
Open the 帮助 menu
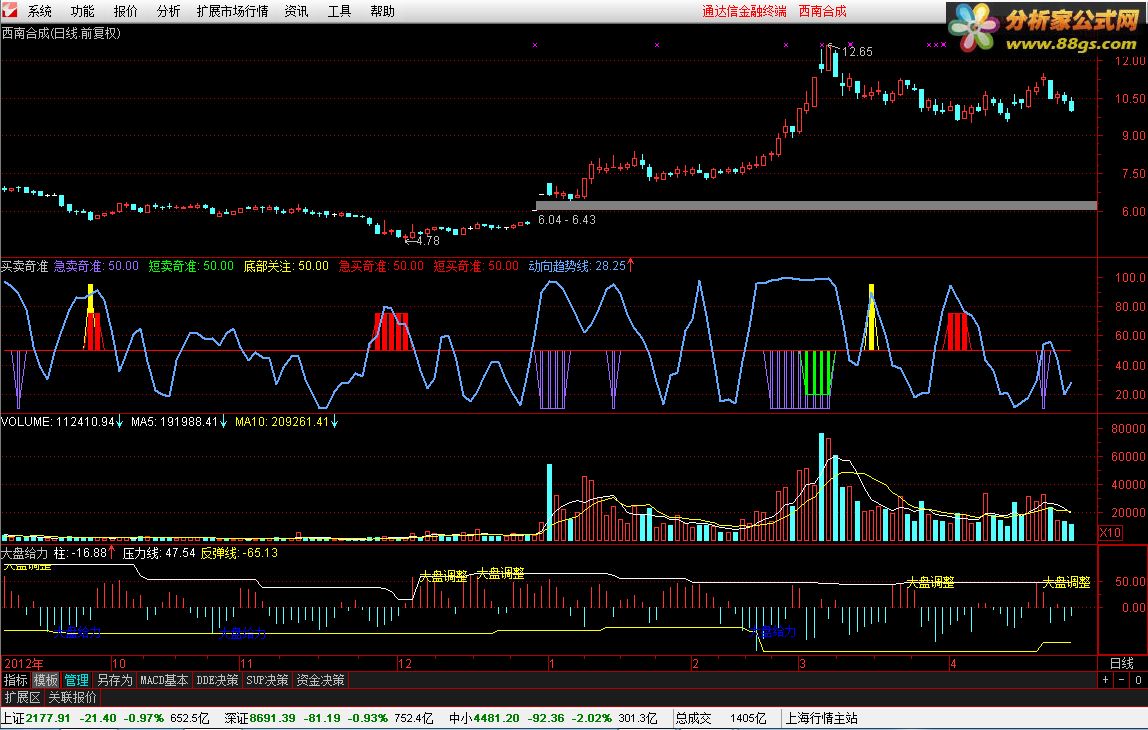click(382, 11)
